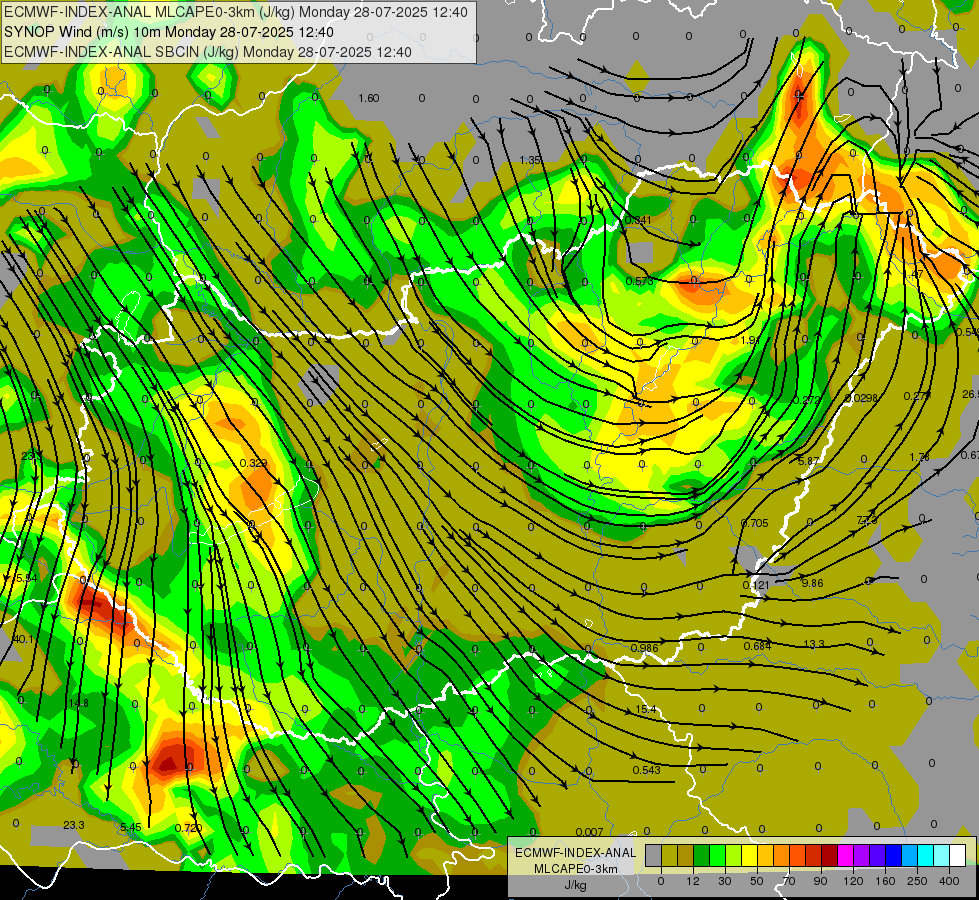Viewport: 979px width, 900px height.
Task: Click the pure blue legend swatch
Action: (x=893, y=856)
